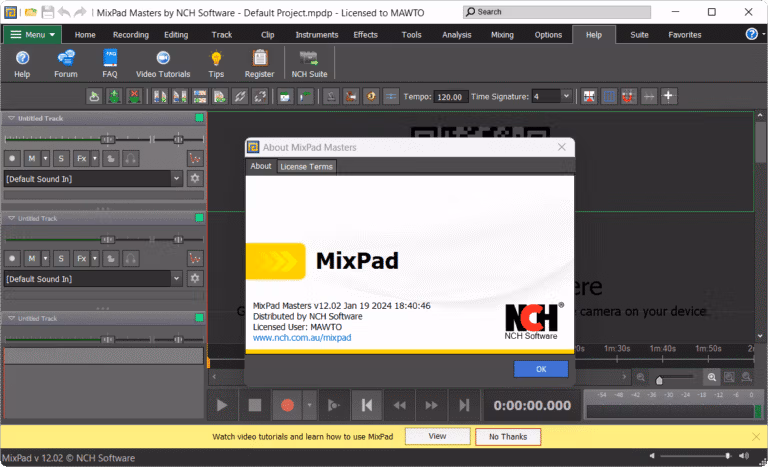Click the blue grid toolbar icon

pos(609,96)
